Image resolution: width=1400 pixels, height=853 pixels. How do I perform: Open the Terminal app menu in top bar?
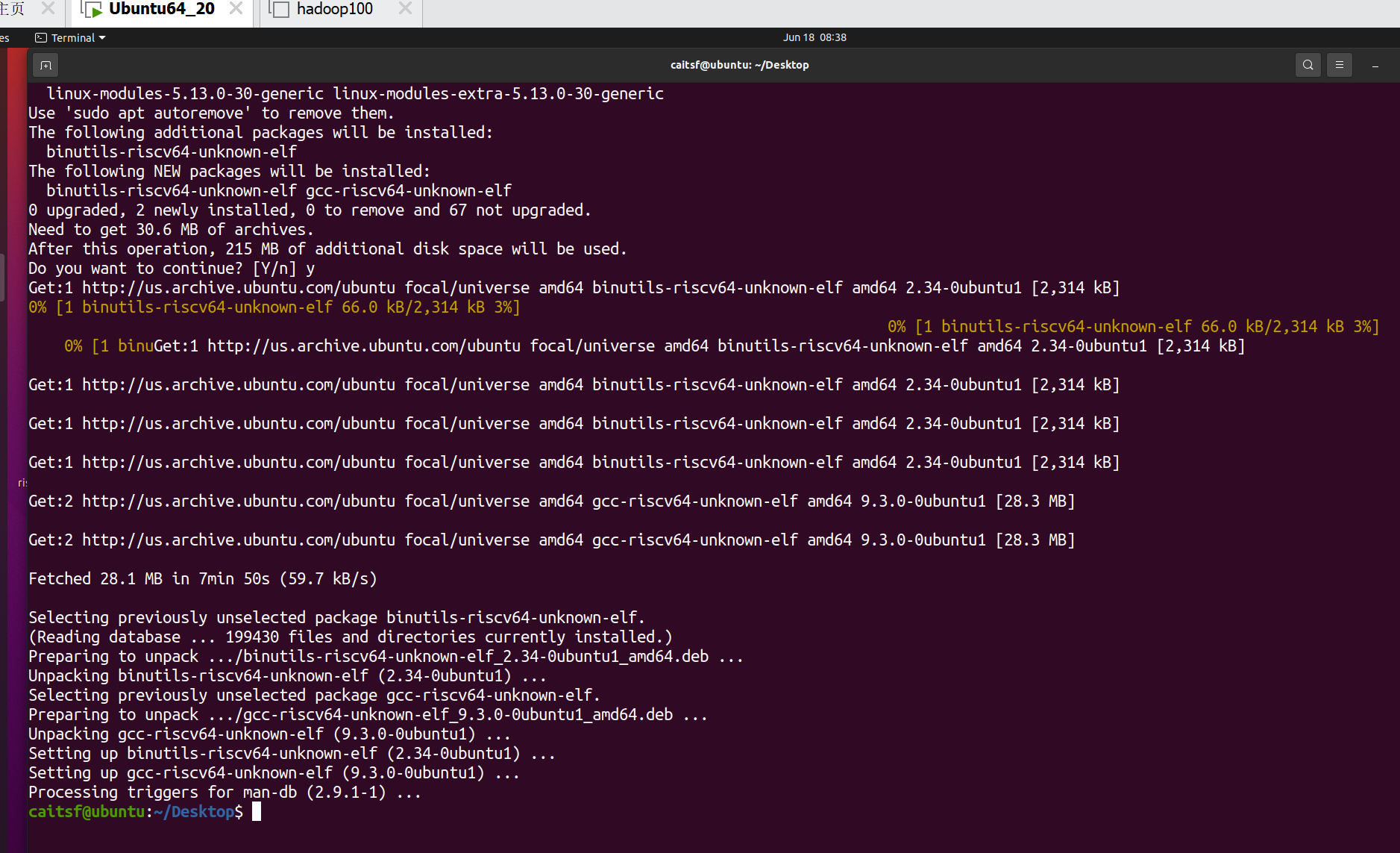point(71,37)
